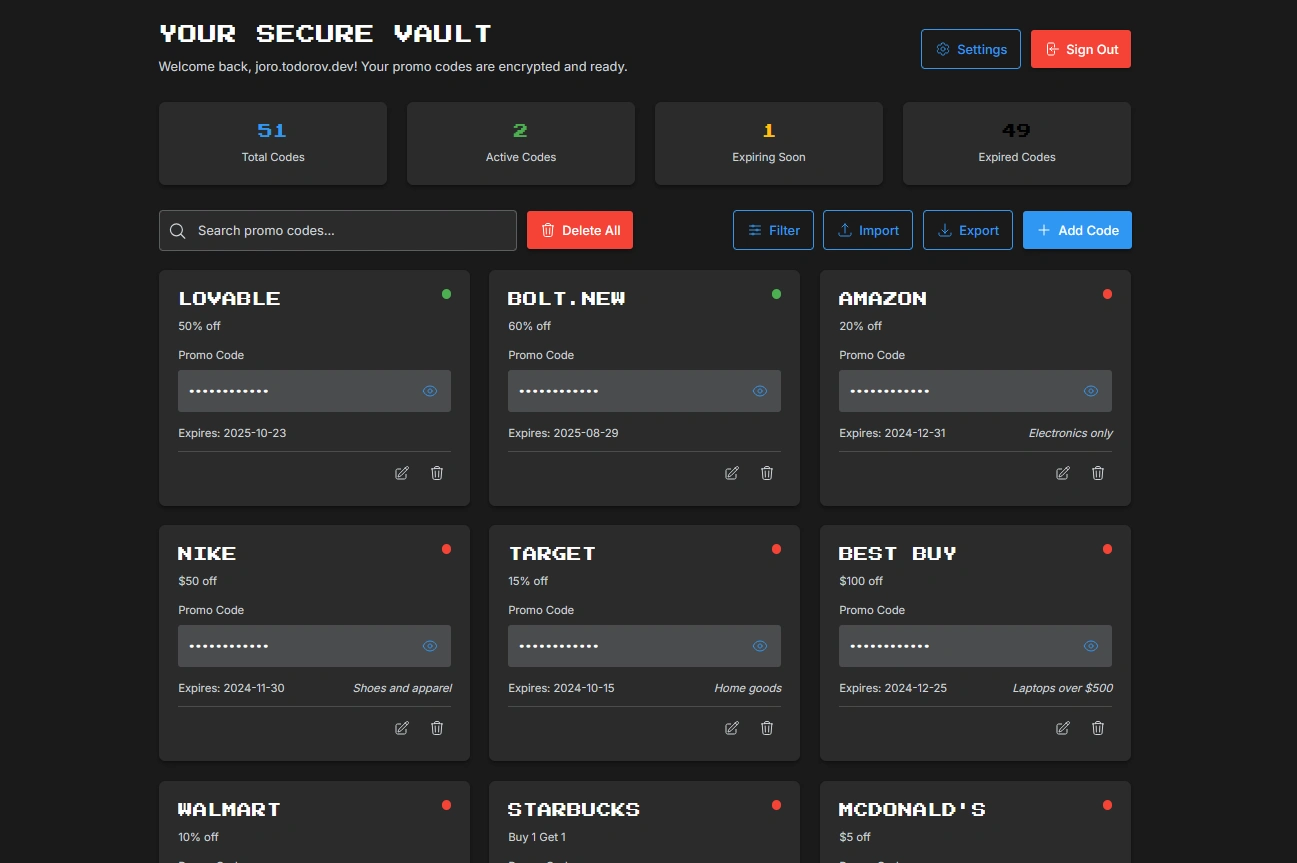Click the 'Home goods' note

[x=748, y=688]
